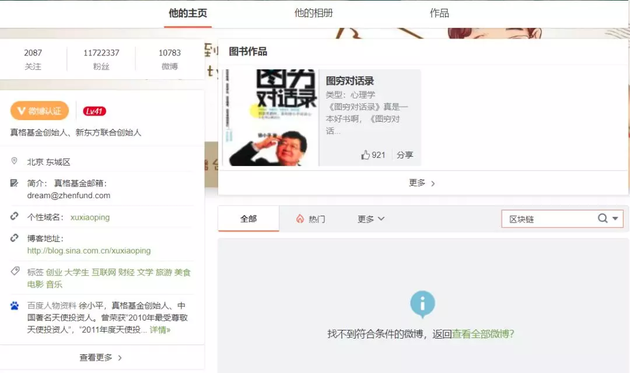Expand the 更多 filter dropdown
Viewport: 630px width, 373px height.
pyautogui.click(x=371, y=219)
